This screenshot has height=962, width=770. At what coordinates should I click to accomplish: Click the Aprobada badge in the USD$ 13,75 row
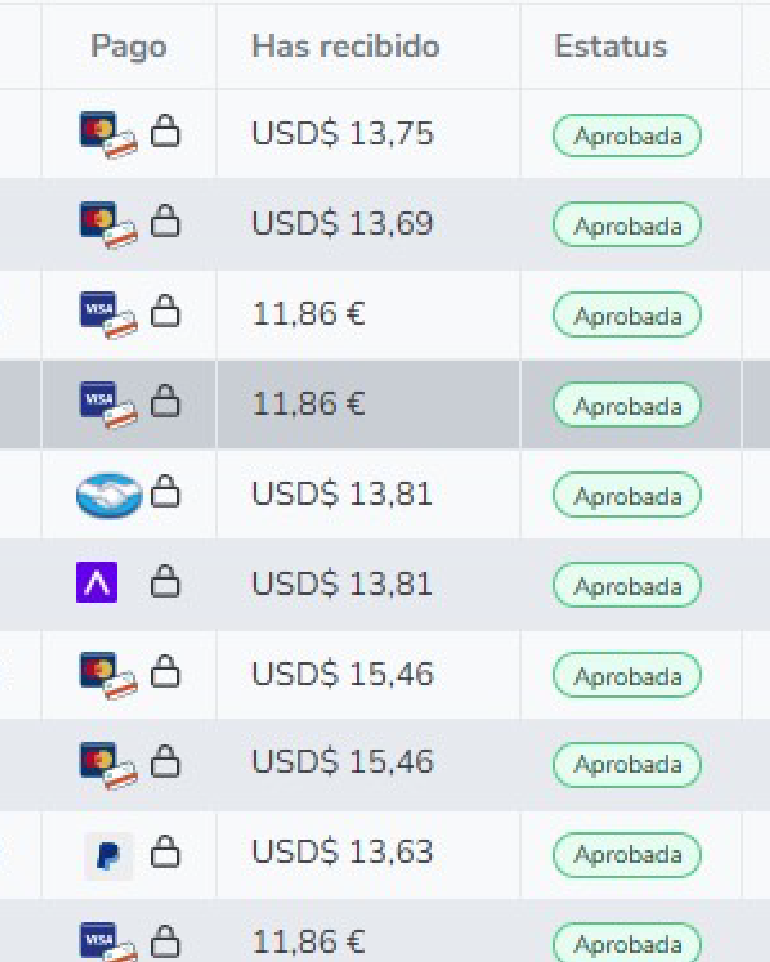tap(627, 136)
